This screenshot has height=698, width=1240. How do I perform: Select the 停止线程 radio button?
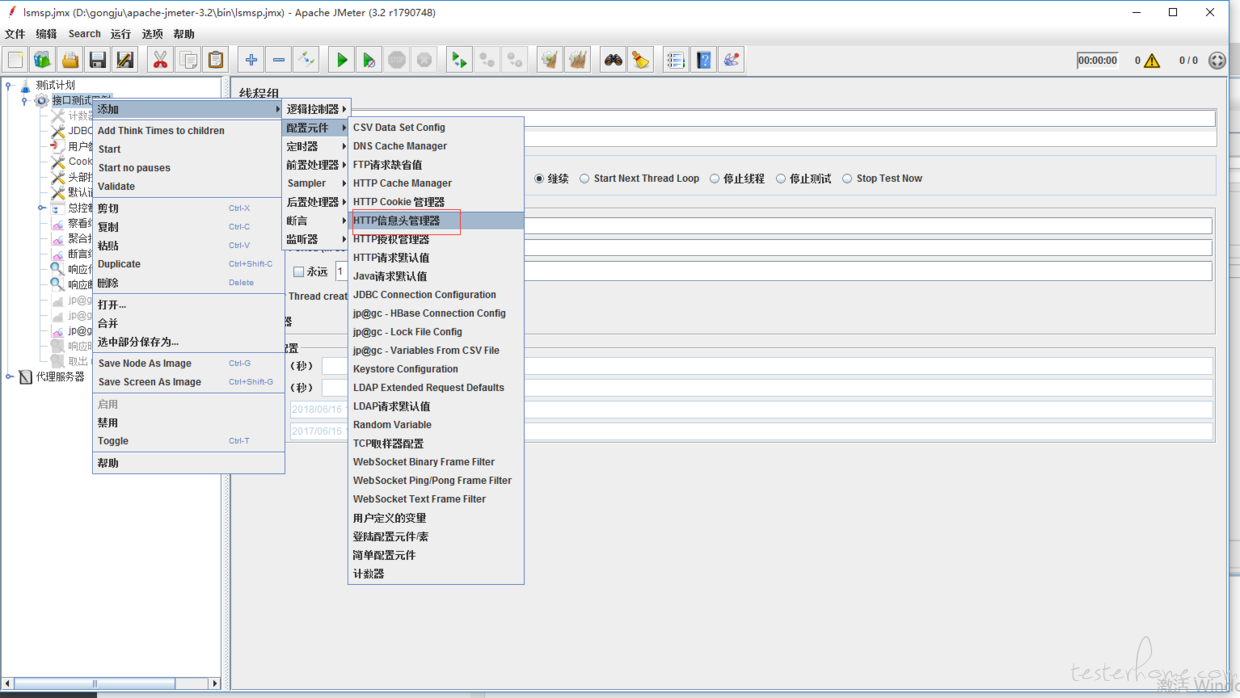click(715, 179)
